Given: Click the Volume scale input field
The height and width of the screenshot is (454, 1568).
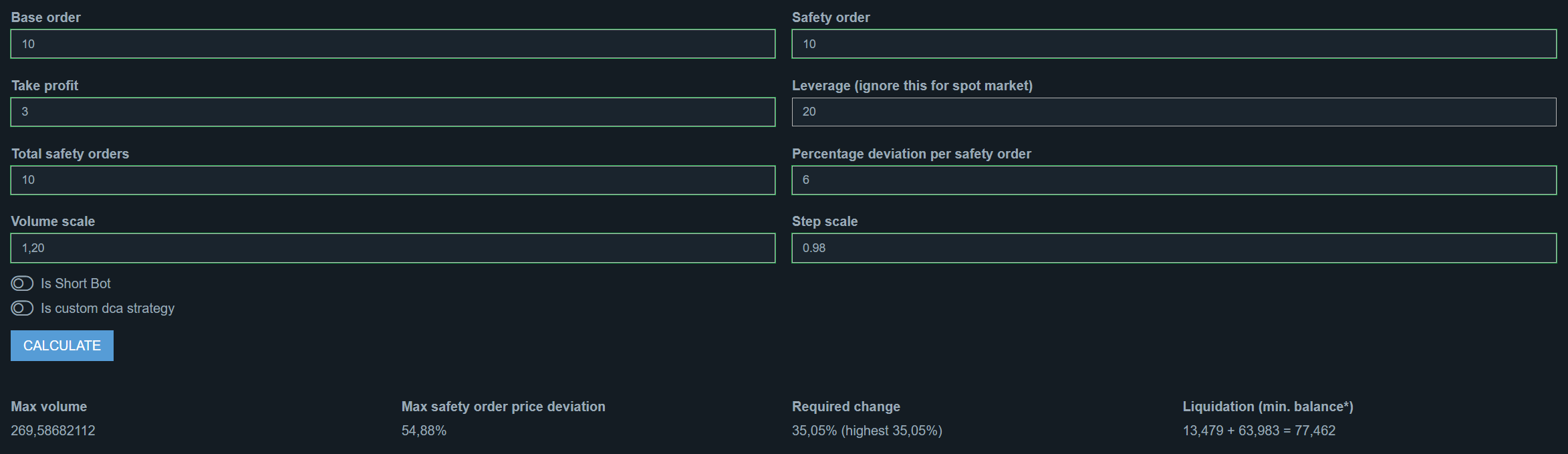Looking at the screenshot, I should pyautogui.click(x=393, y=248).
